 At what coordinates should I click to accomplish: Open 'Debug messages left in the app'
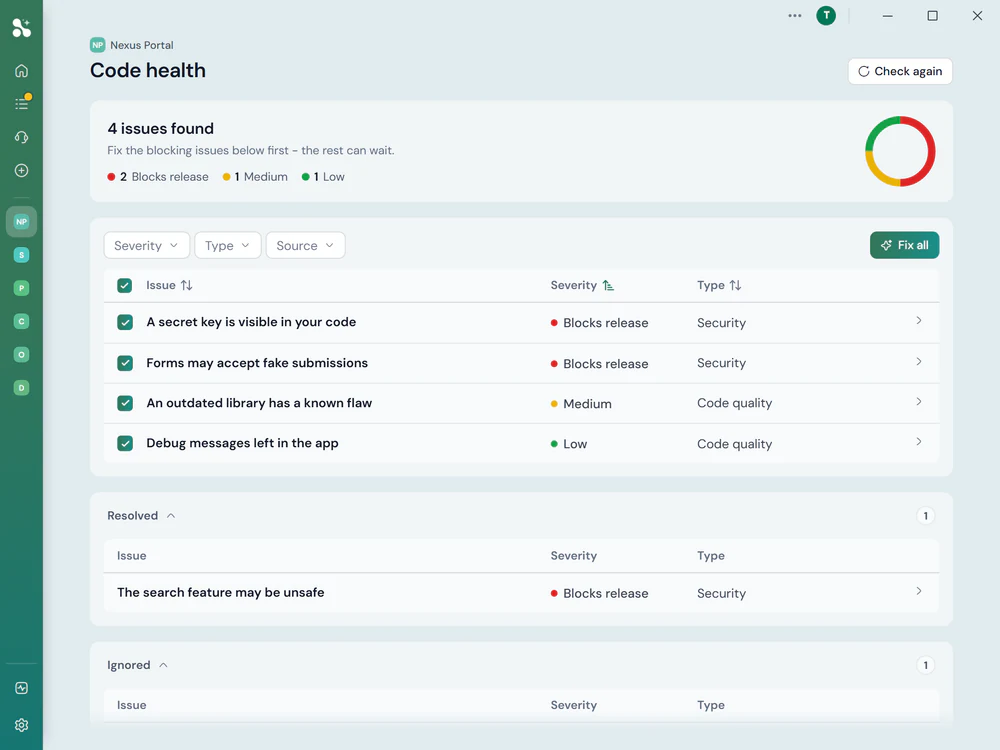click(x=242, y=443)
